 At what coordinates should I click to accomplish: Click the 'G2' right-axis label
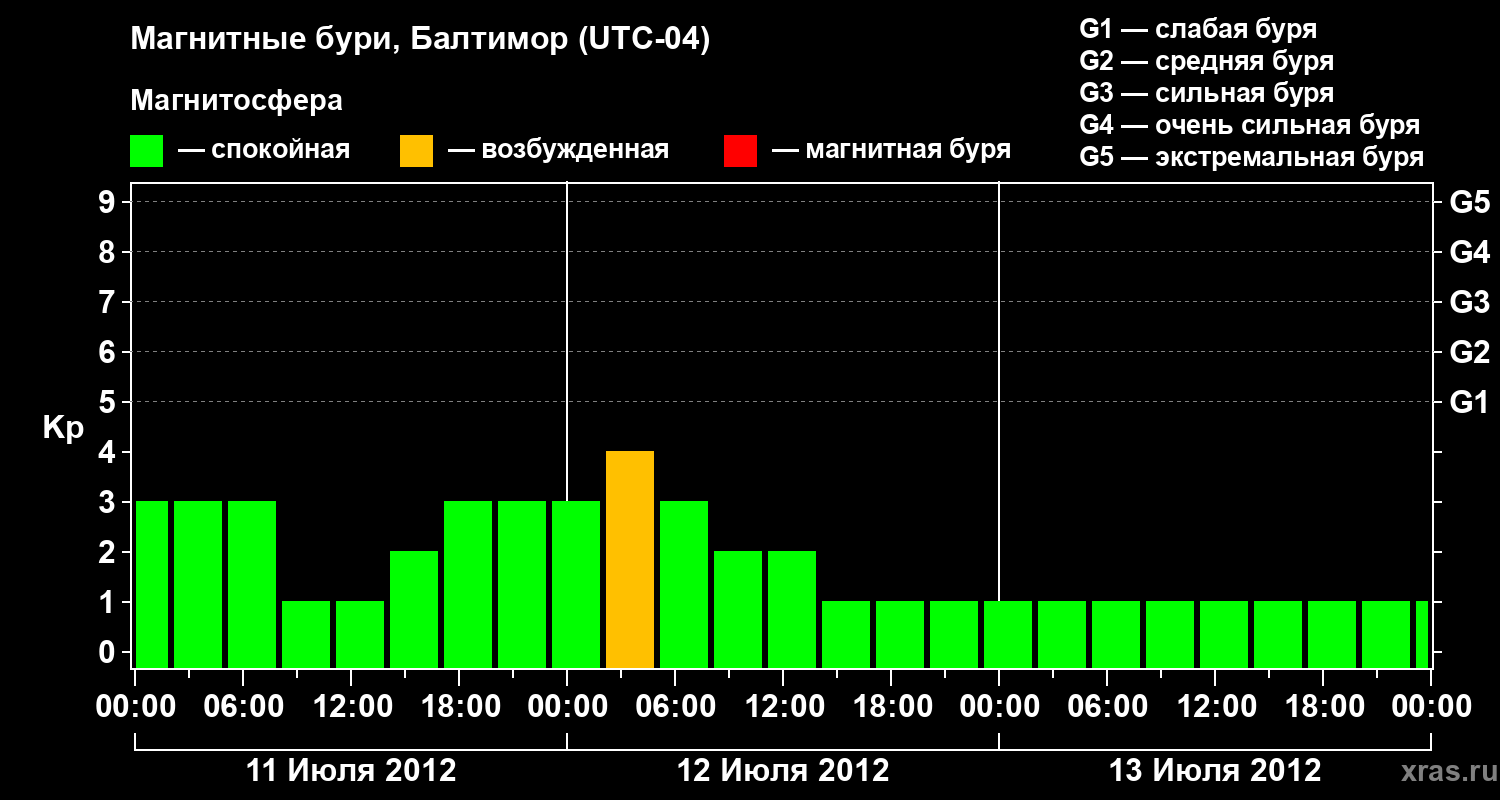1470,352
